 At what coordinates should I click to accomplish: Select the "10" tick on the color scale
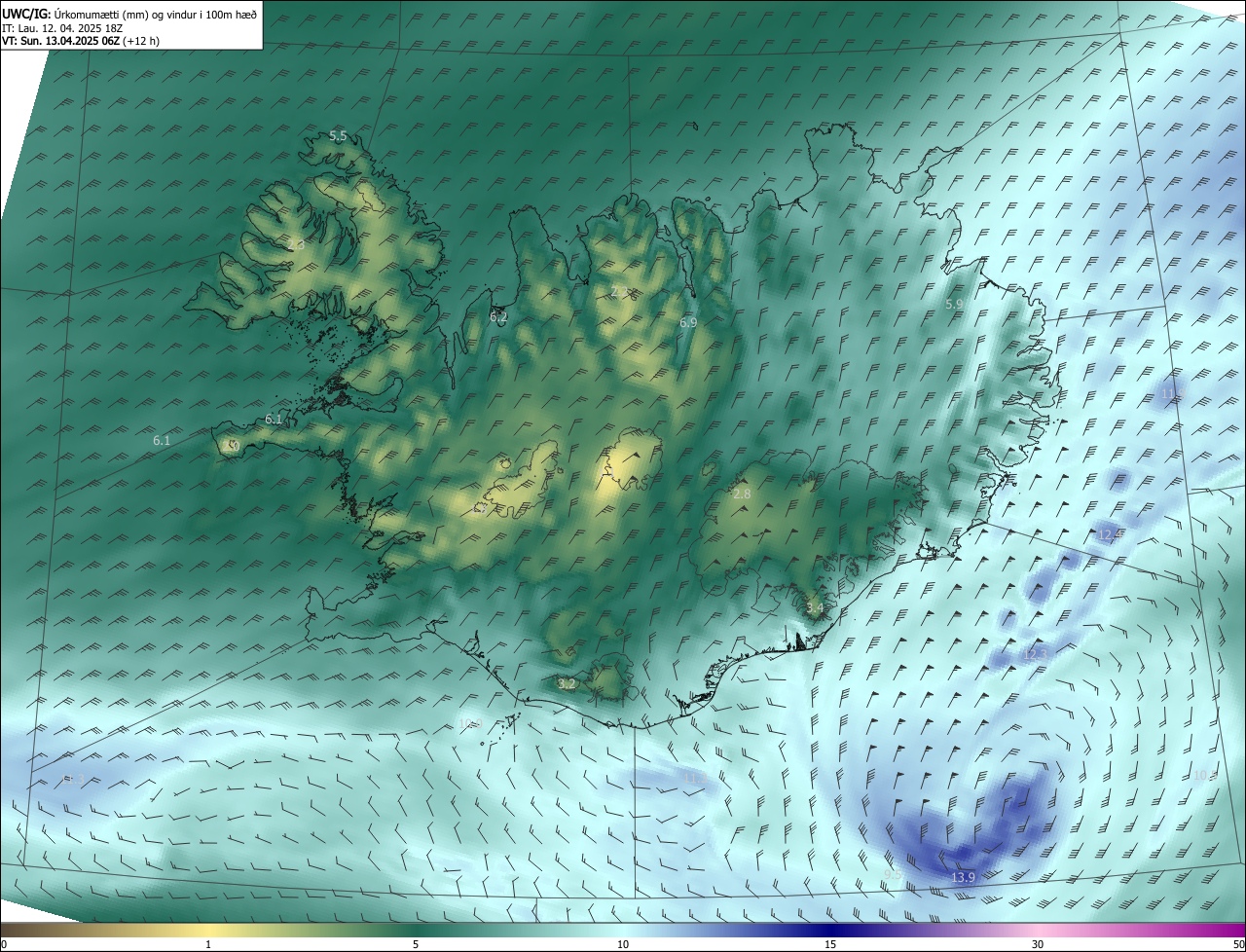tap(623, 944)
